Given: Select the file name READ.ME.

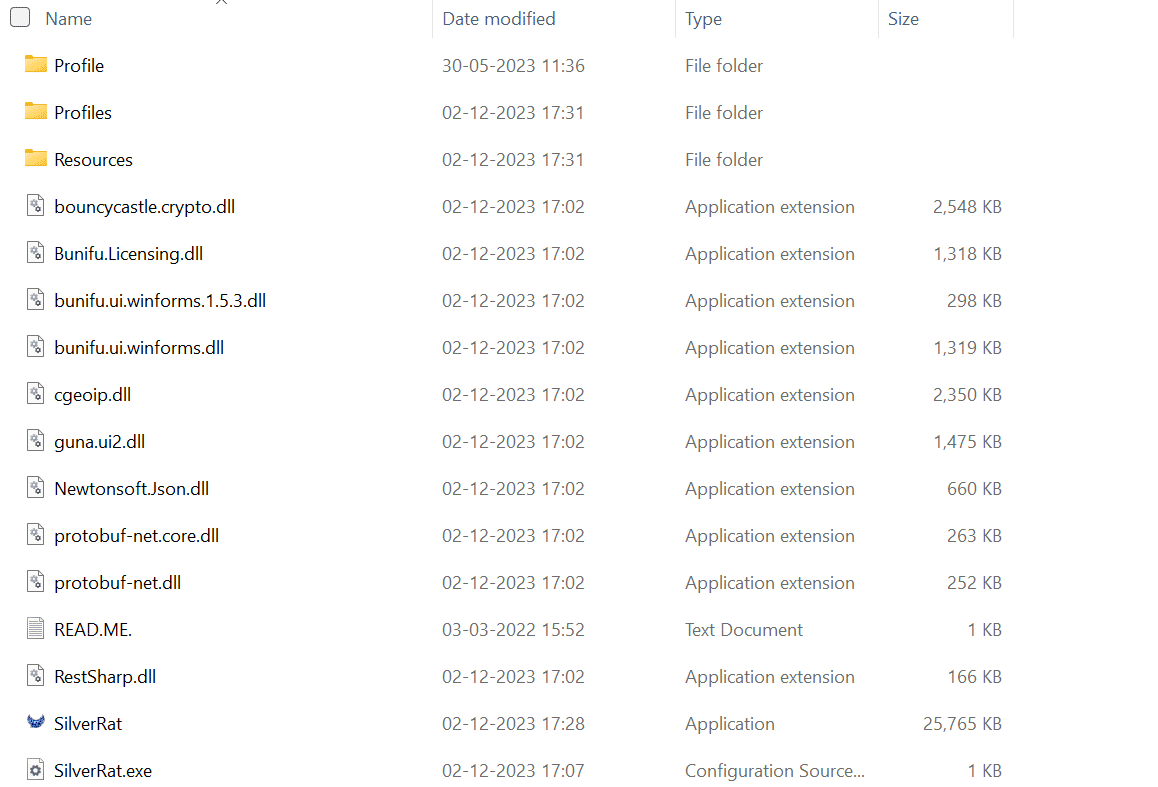Looking at the screenshot, I should [x=93, y=630].
